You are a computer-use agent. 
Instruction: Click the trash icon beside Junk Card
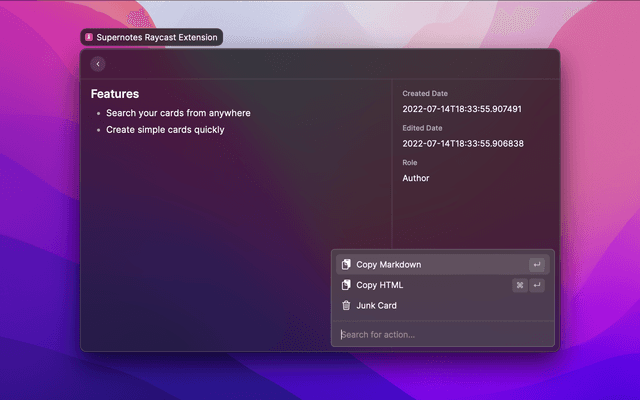(x=346, y=305)
